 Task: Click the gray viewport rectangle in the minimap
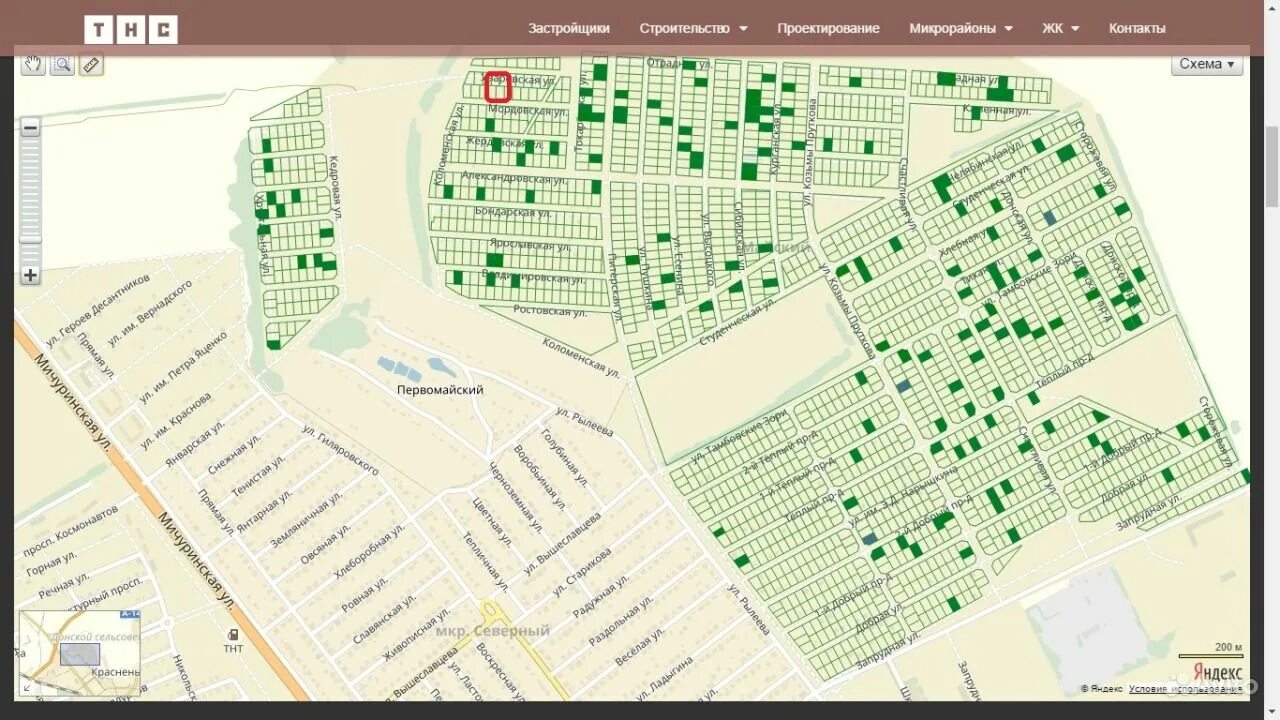pyautogui.click(x=80, y=655)
